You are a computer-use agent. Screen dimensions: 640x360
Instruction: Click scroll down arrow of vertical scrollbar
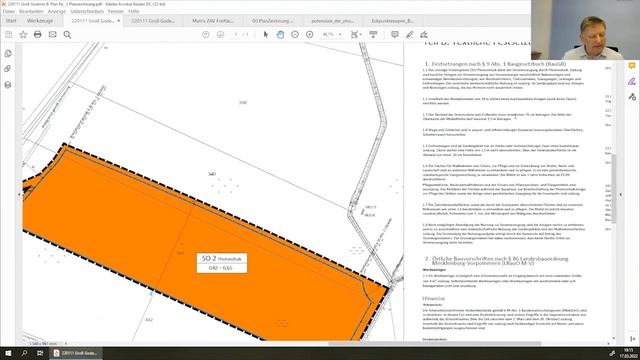tap(614, 338)
